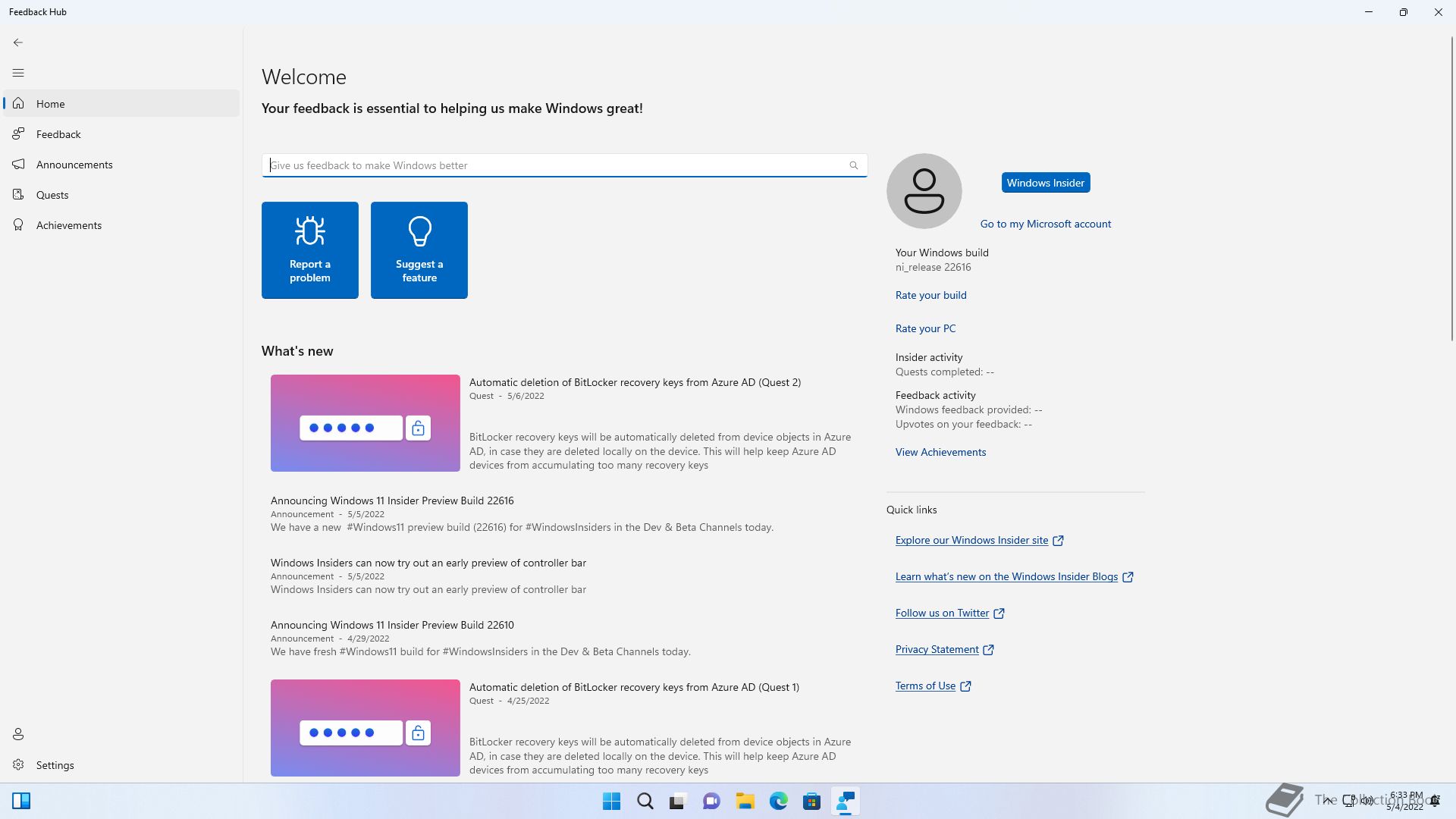Click the Report a problem tile

pyautogui.click(x=310, y=250)
